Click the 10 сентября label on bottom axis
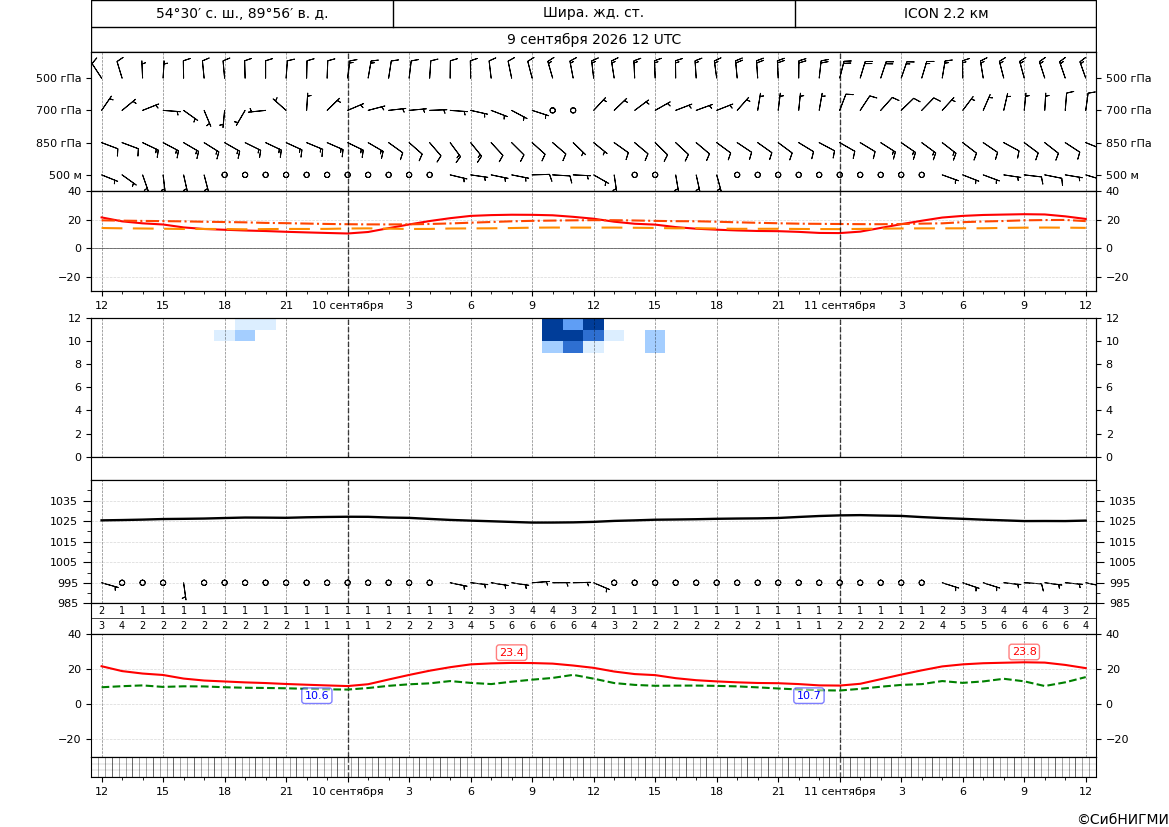This screenshot has height=827, width=1169. (347, 791)
